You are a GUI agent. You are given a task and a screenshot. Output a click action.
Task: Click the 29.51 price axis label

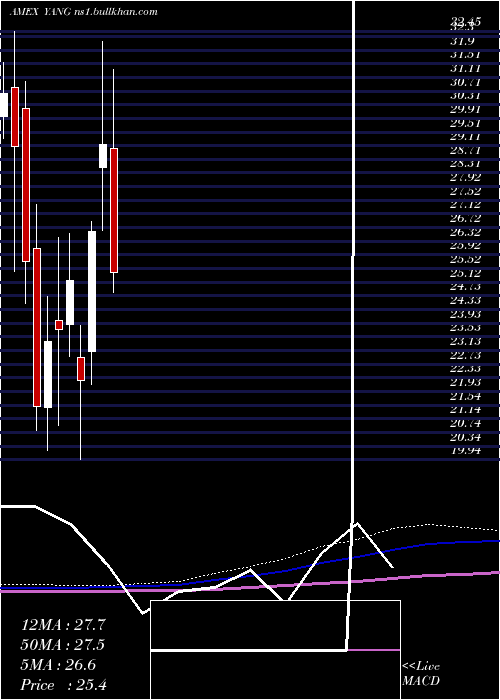click(x=465, y=123)
